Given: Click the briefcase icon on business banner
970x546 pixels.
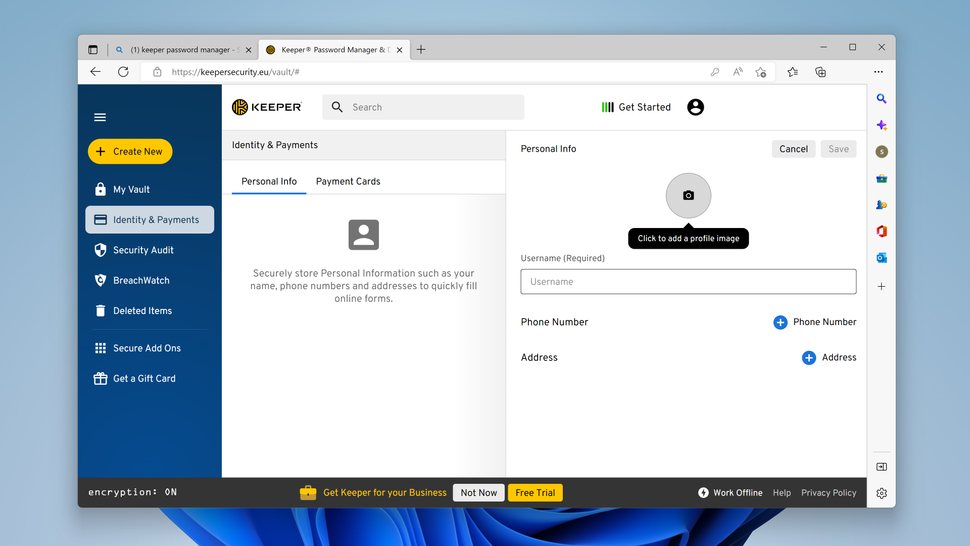Looking at the screenshot, I should point(308,493).
